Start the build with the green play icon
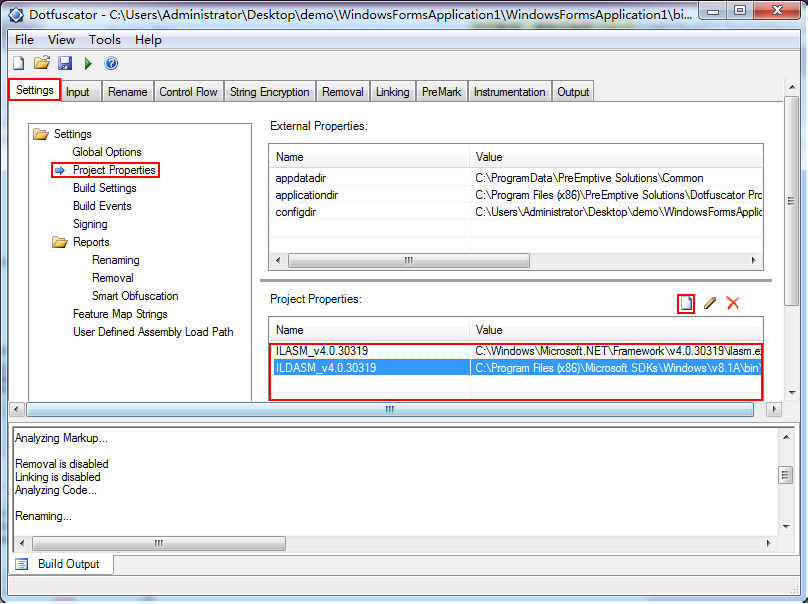The height and width of the screenshot is (604, 808). tap(88, 63)
